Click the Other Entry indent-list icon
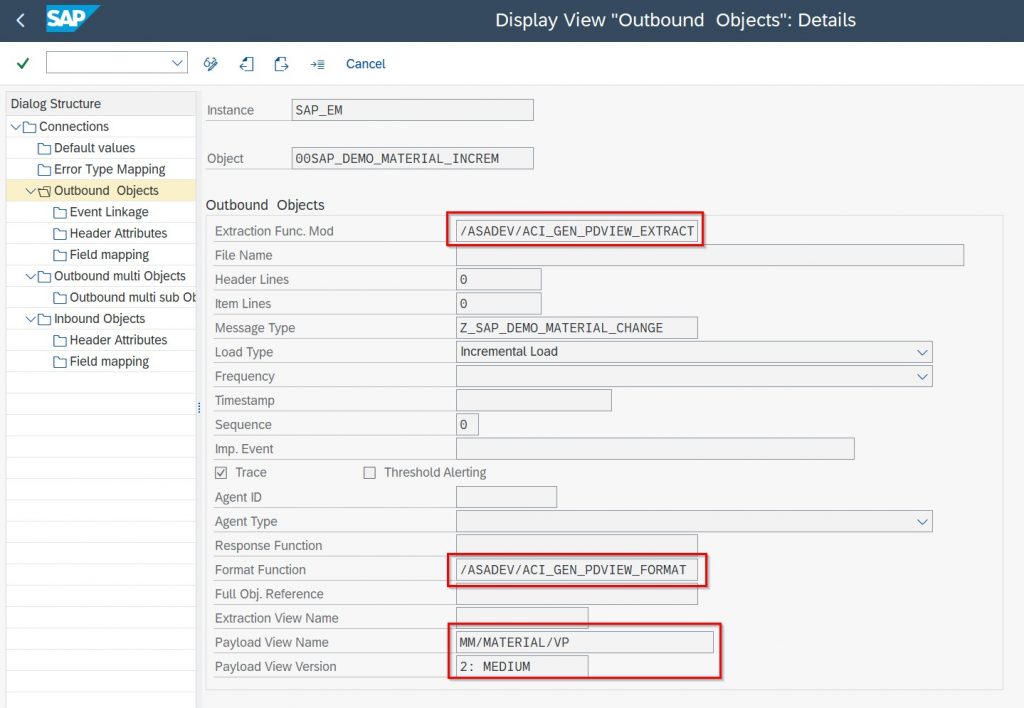The image size is (1024, 708). click(x=317, y=64)
